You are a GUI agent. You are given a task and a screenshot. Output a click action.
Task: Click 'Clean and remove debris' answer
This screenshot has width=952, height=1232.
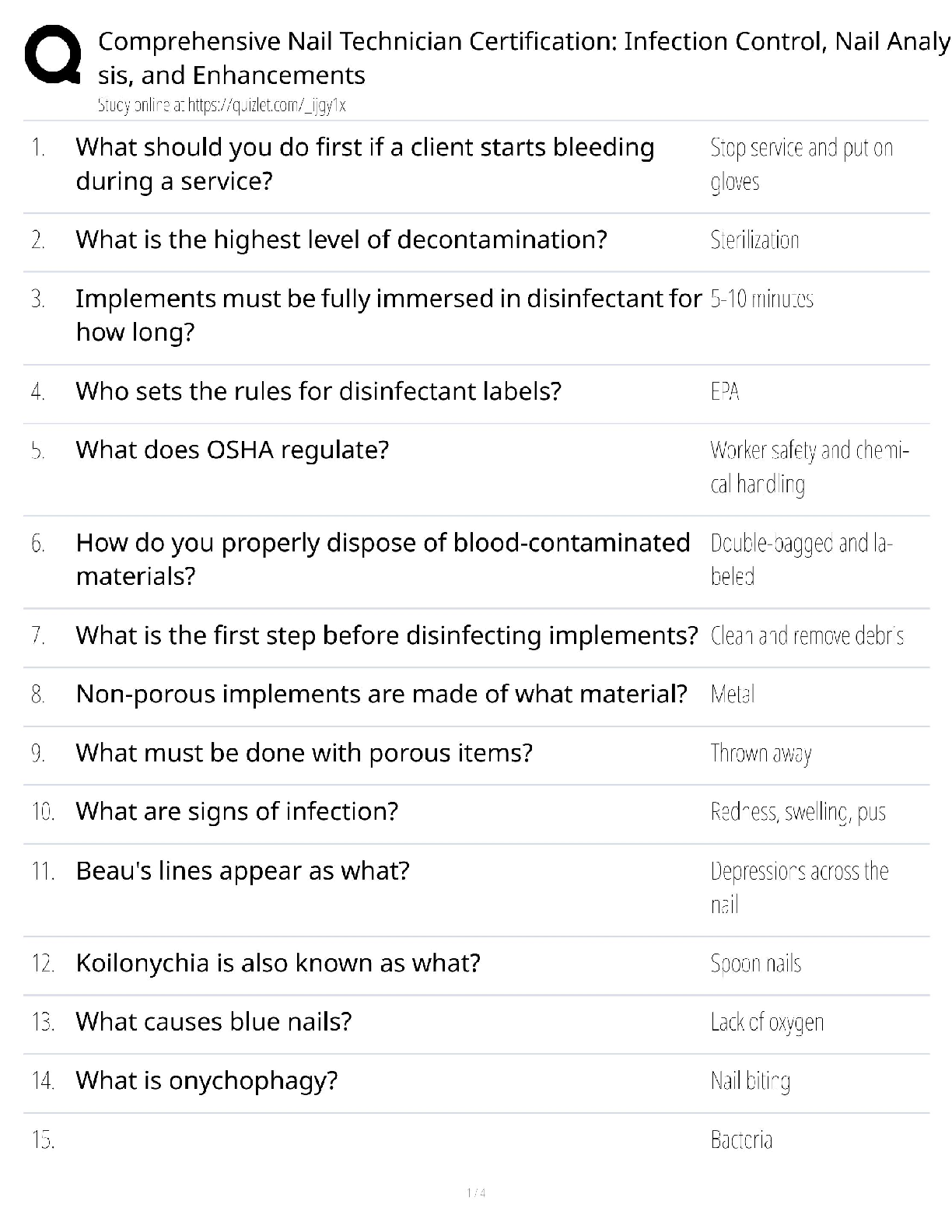[x=807, y=636]
